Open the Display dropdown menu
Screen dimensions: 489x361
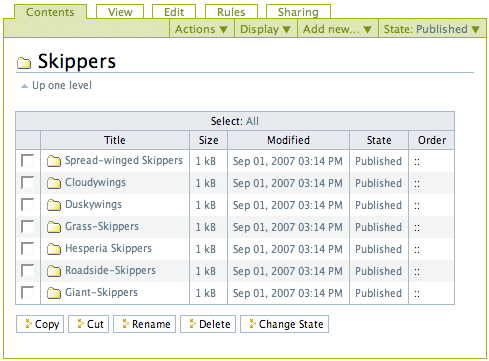coord(266,29)
